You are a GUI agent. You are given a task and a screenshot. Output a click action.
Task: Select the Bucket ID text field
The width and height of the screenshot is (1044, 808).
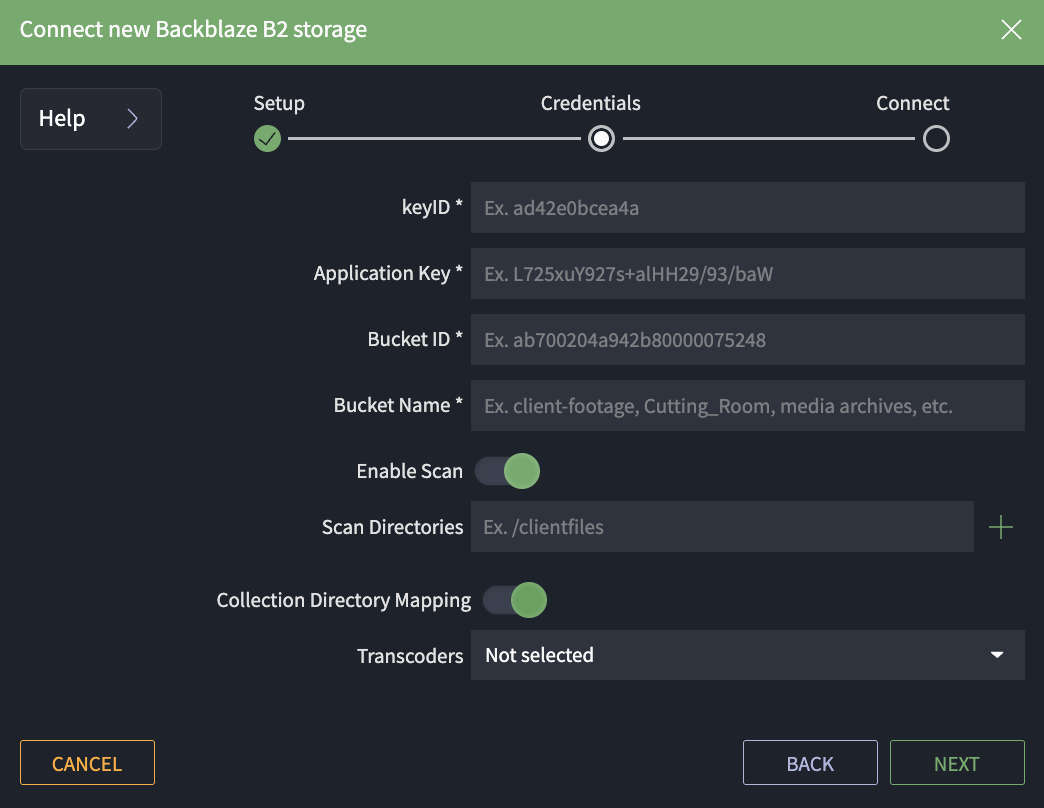747,340
